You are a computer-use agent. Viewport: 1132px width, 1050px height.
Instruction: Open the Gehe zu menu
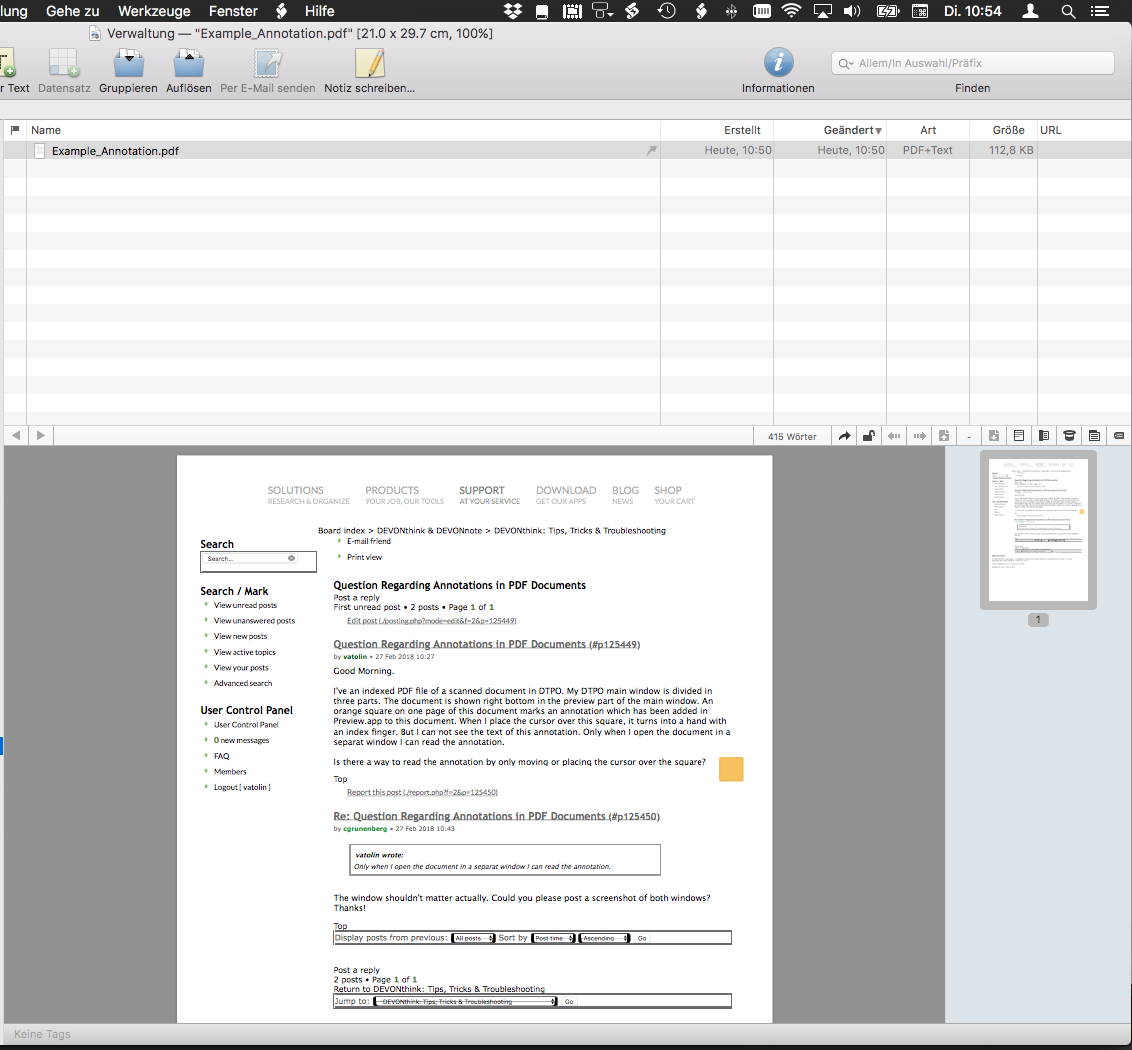point(73,11)
